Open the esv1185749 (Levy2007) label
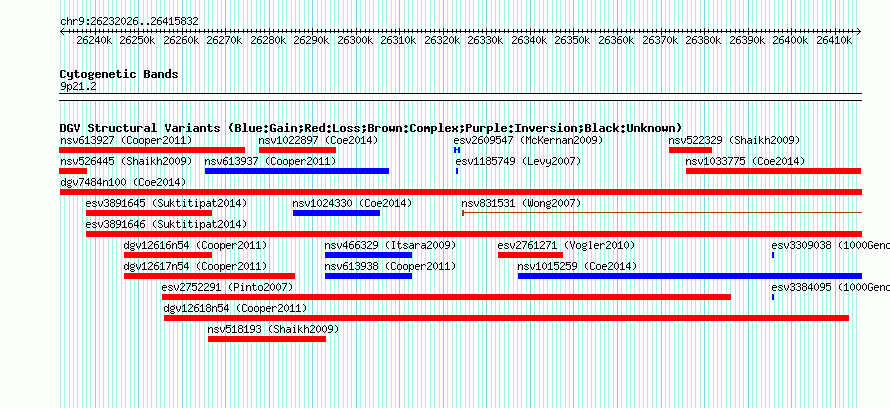Viewport: 890px width, 408px height. pos(518,161)
